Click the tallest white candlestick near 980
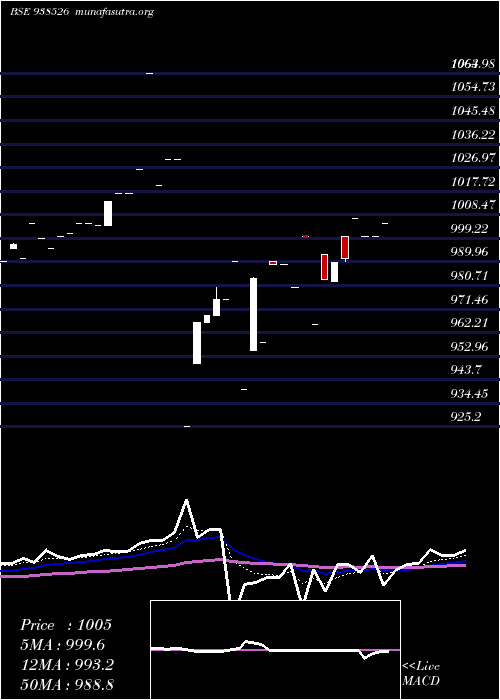 (253, 314)
